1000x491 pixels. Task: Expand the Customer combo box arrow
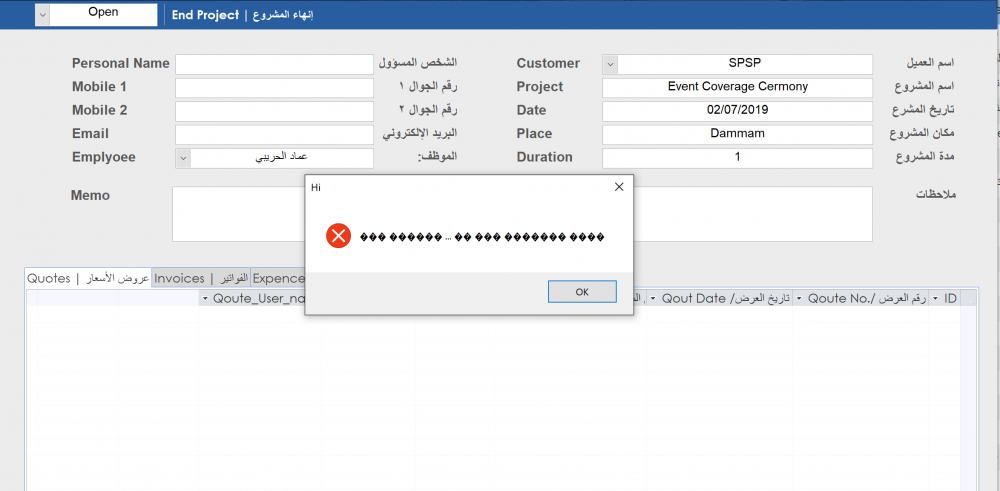610,64
